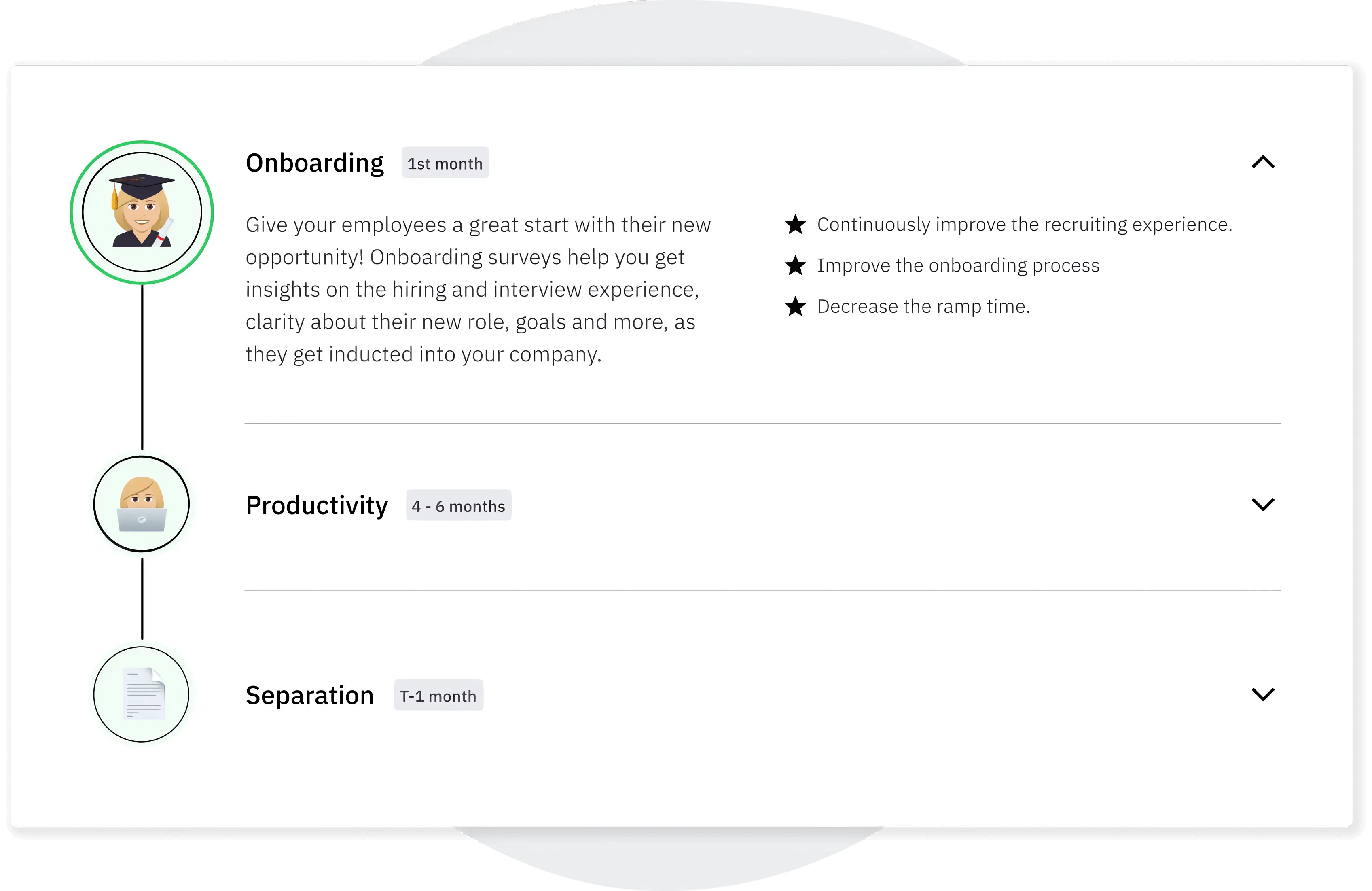Collapse the Onboarding section
The image size is (1372, 891).
tap(1264, 163)
